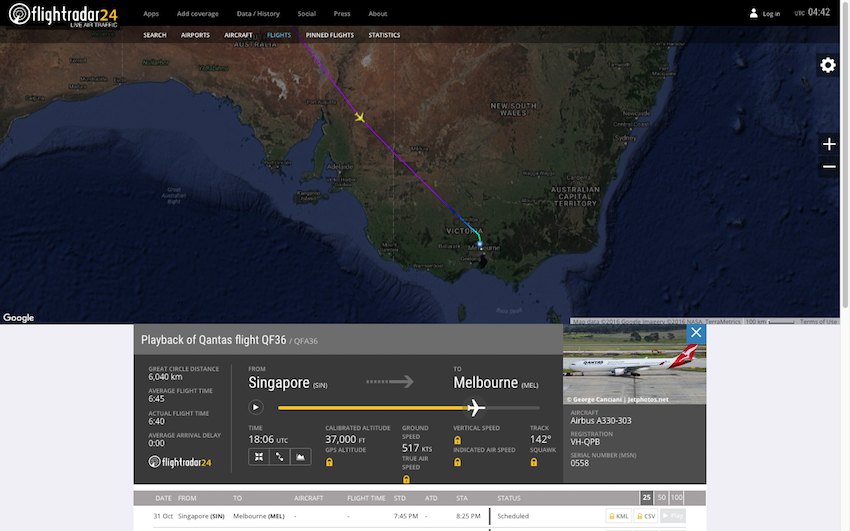The height and width of the screenshot is (531, 850).
Task: Switch to the Airports tab
Action: pos(195,35)
